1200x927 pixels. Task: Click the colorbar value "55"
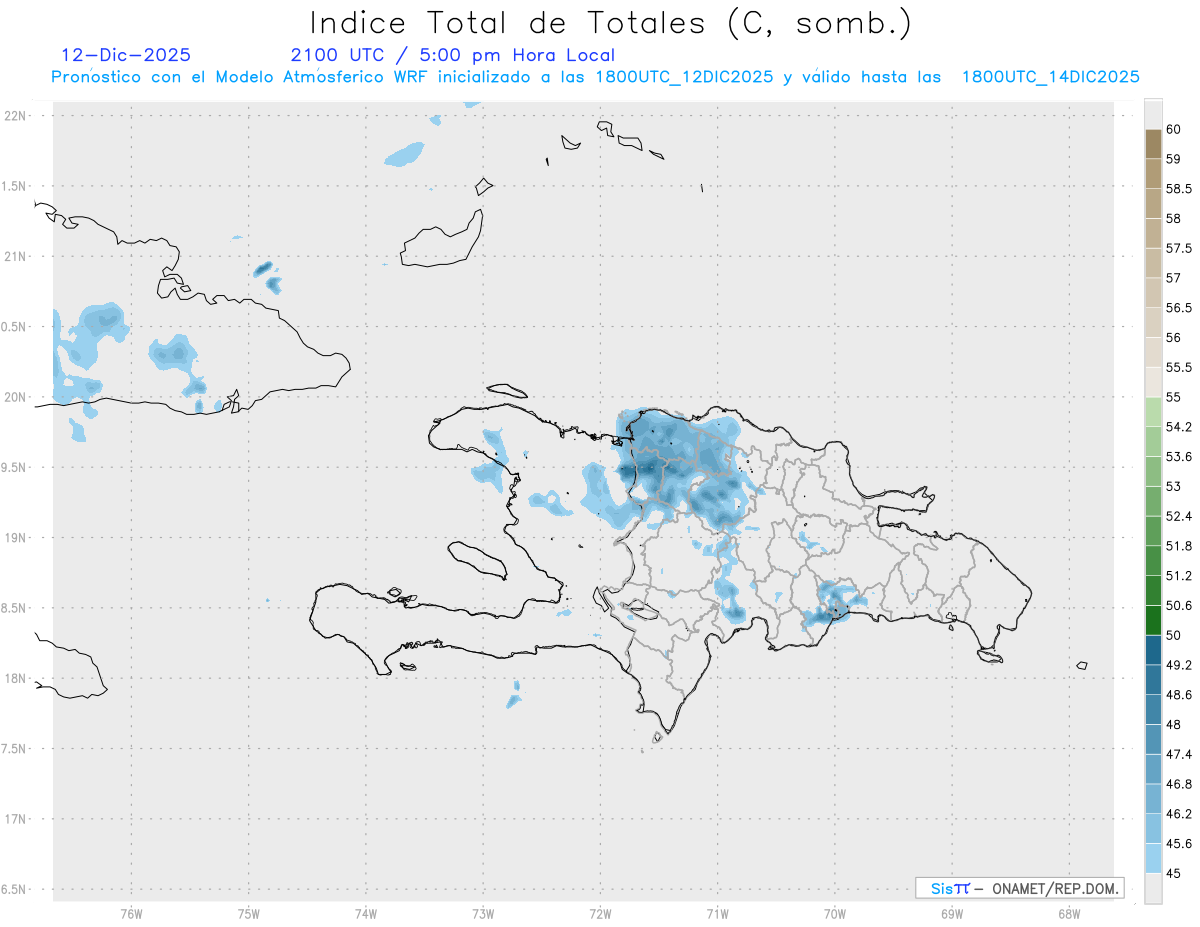(1174, 397)
